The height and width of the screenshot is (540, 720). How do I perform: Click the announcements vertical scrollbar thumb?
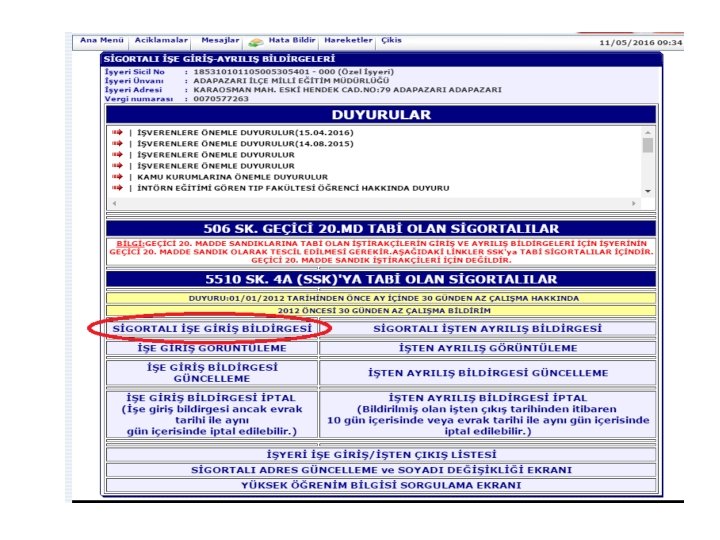tap(648, 146)
